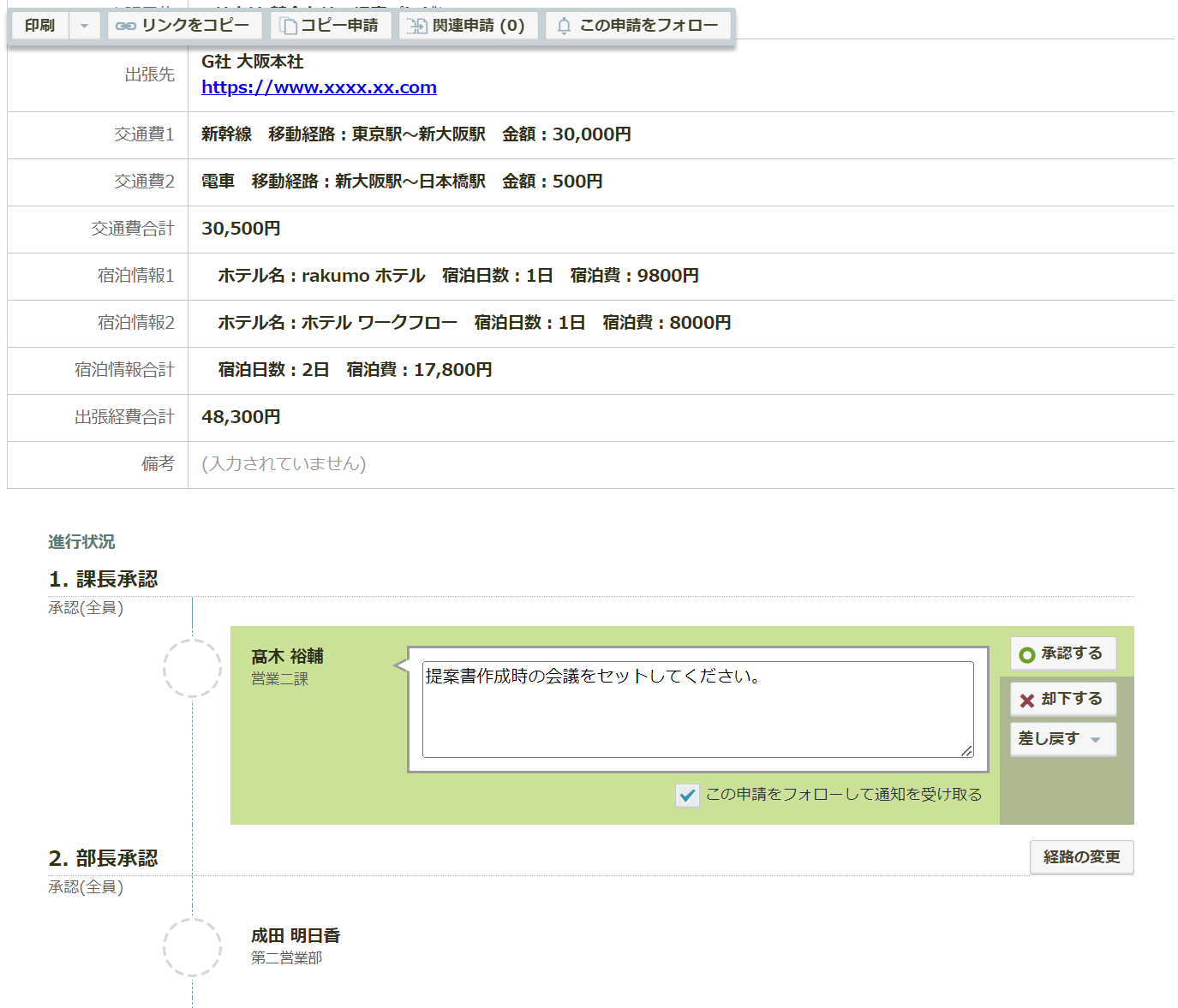Click into the approval comment text area
Screen dimensions: 1178x1008
(x=697, y=709)
